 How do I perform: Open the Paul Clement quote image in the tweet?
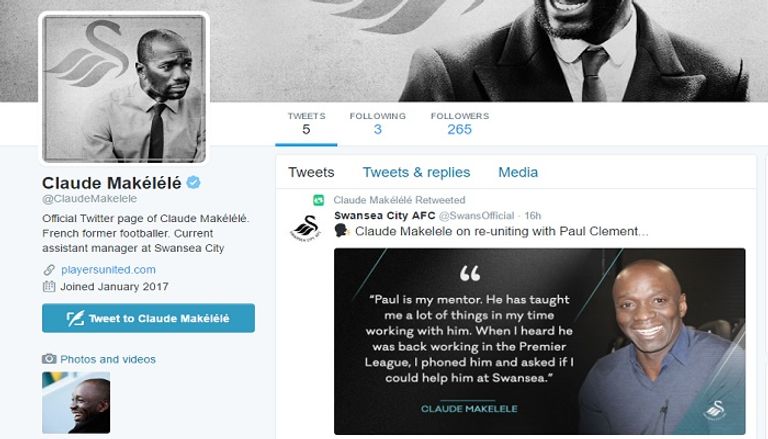coord(539,341)
